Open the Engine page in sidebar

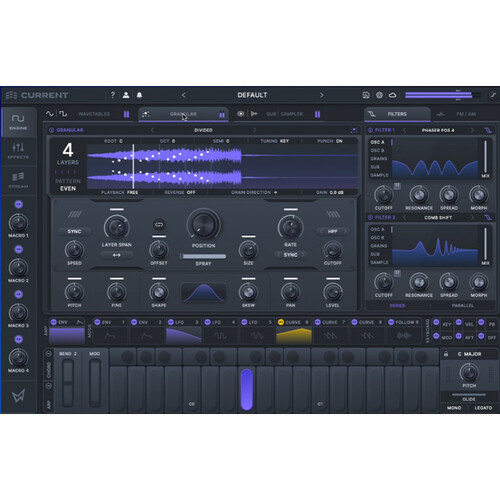click(x=18, y=122)
